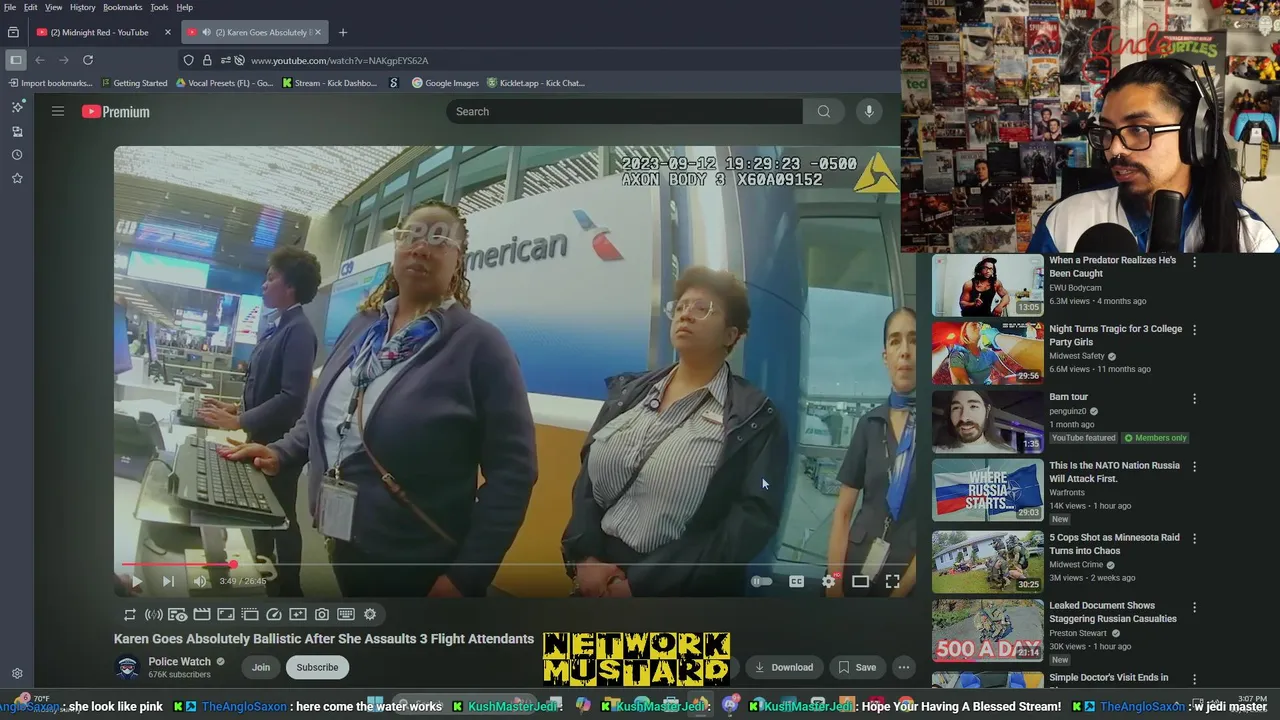Open Stream - Kick Dashboard bookmark

click(x=330, y=83)
